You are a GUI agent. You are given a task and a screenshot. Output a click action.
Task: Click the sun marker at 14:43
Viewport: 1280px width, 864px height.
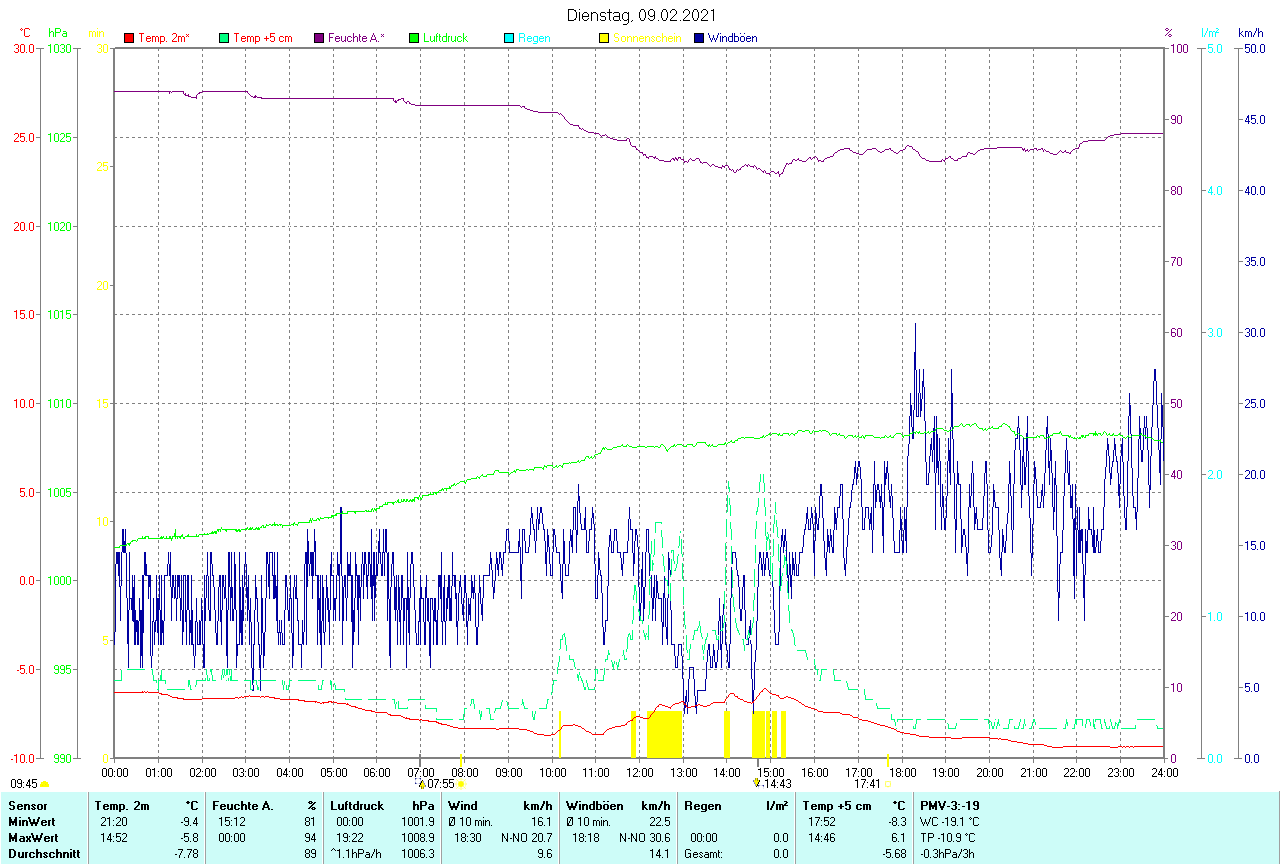coord(757,784)
